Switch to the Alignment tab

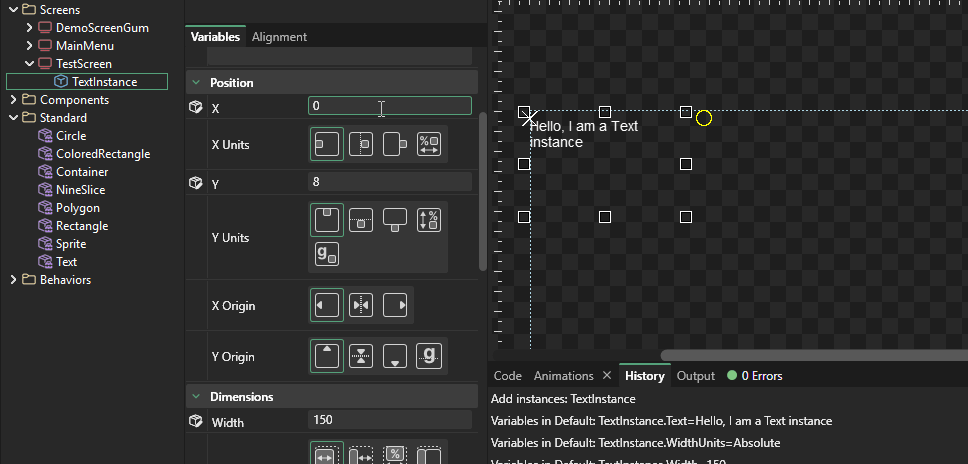[279, 37]
